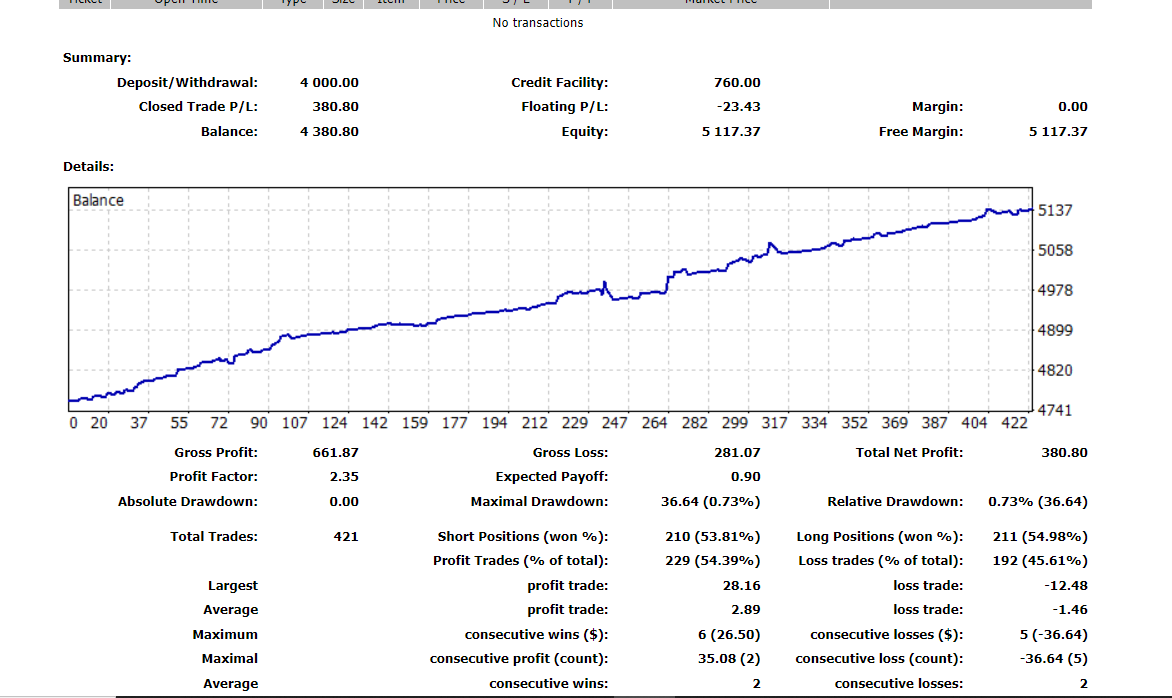Select the largest loss trade value -12.48
1172x698 pixels.
tap(1066, 585)
